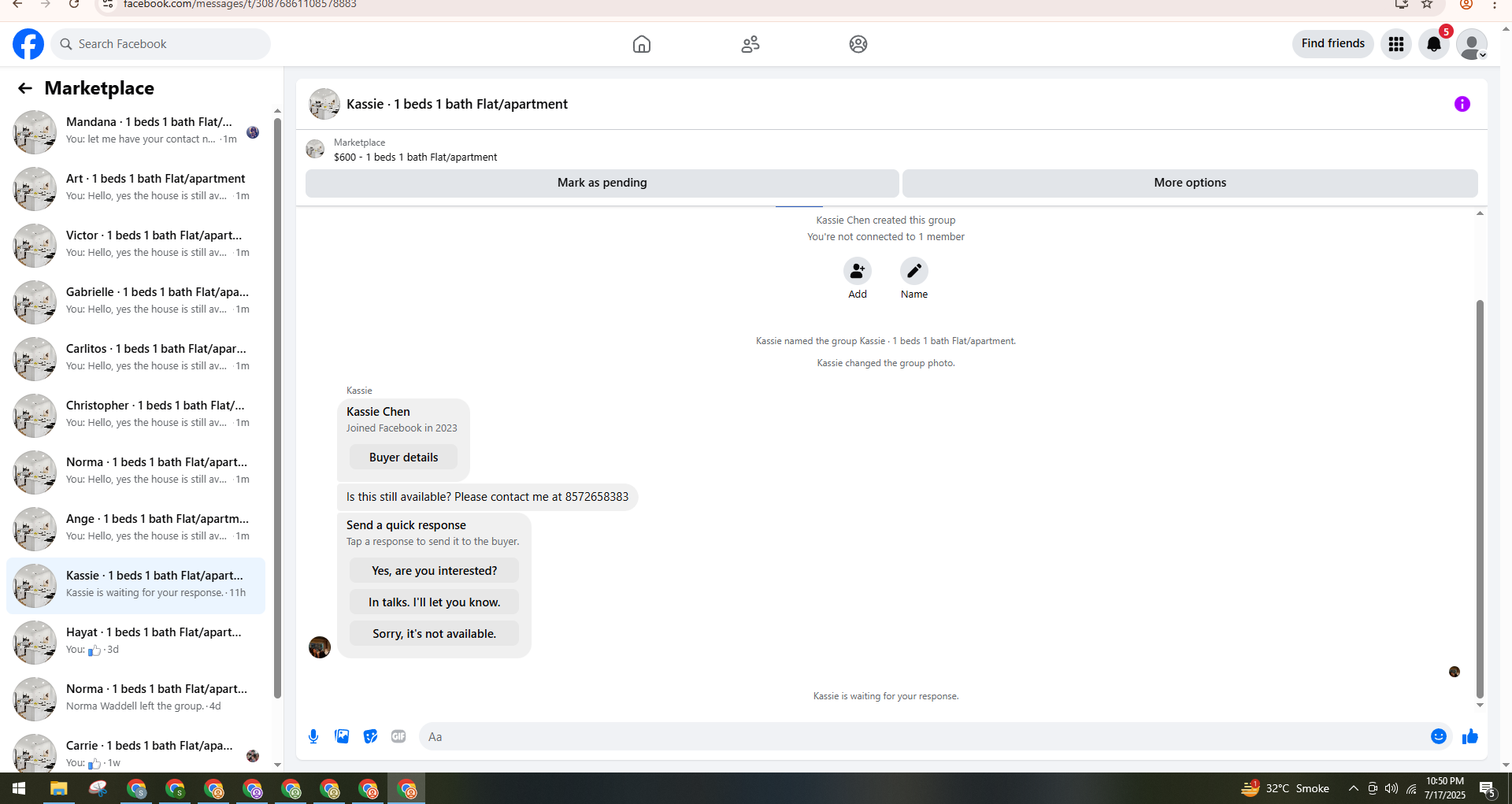Click the Facebook logo
Viewport: 1512px width, 804px height.
(x=28, y=44)
